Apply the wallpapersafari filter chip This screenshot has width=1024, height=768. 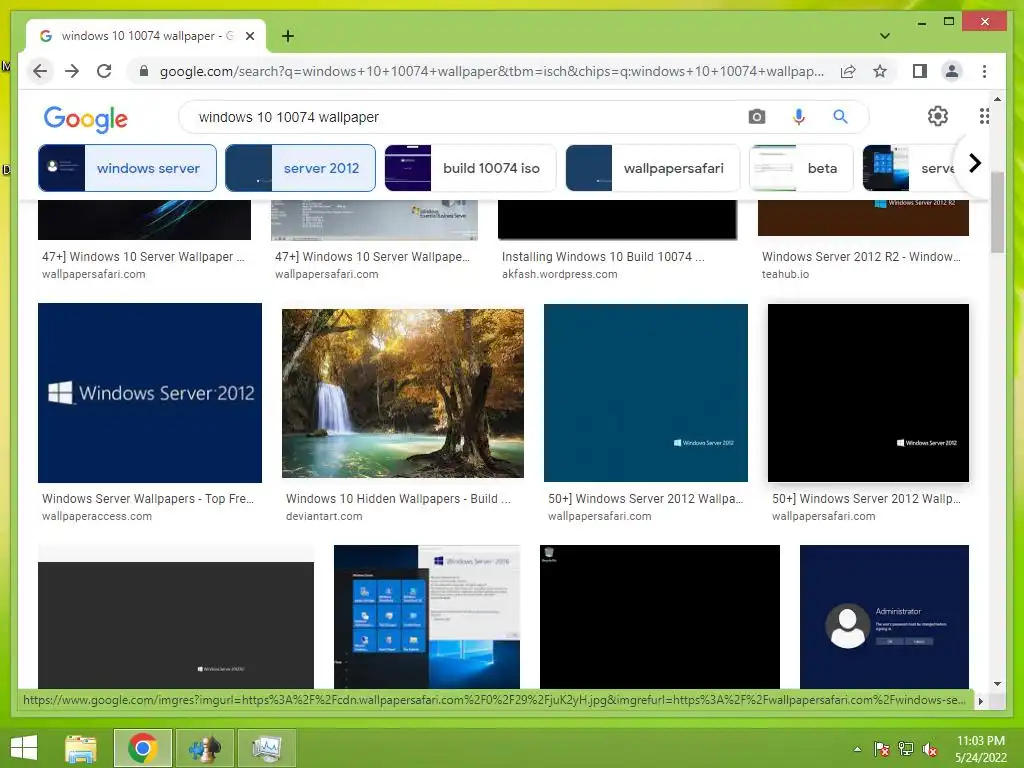pos(652,168)
